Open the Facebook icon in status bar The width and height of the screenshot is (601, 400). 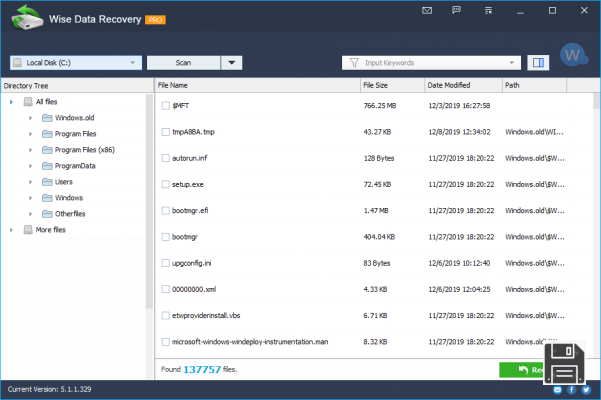(x=571, y=390)
